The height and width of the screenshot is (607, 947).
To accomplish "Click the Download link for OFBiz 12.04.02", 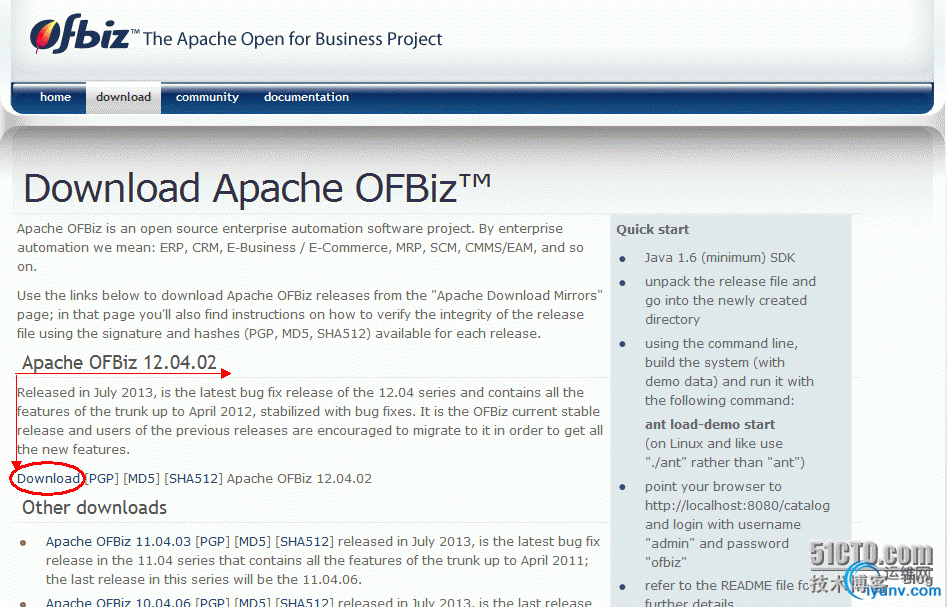I will tap(48, 478).
